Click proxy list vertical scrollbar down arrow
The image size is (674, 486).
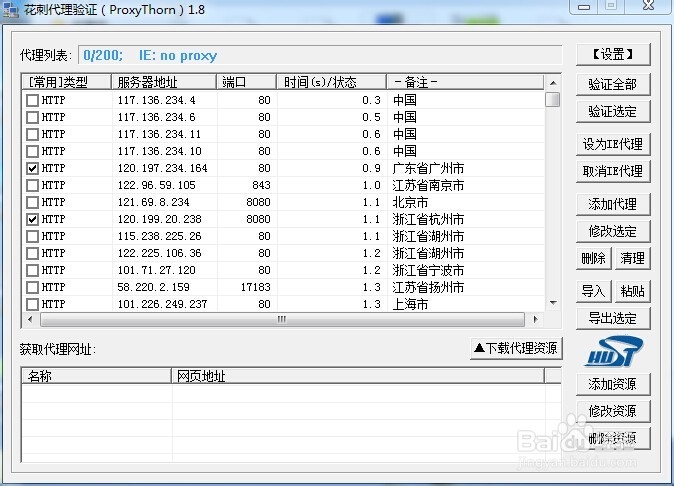[553, 303]
